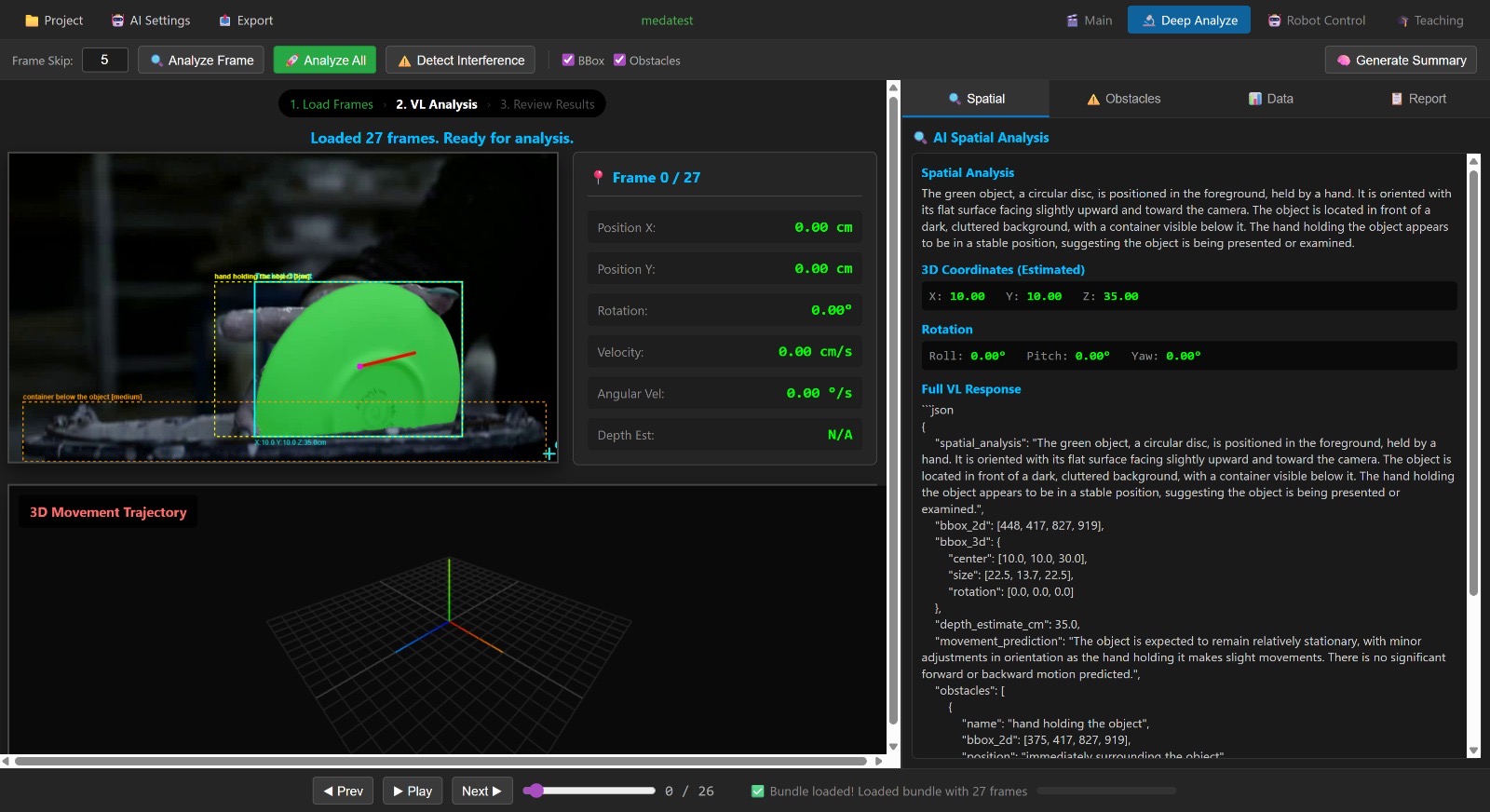1490x812 pixels.
Task: Toggle the BBox checkbox
Action: coord(568,60)
